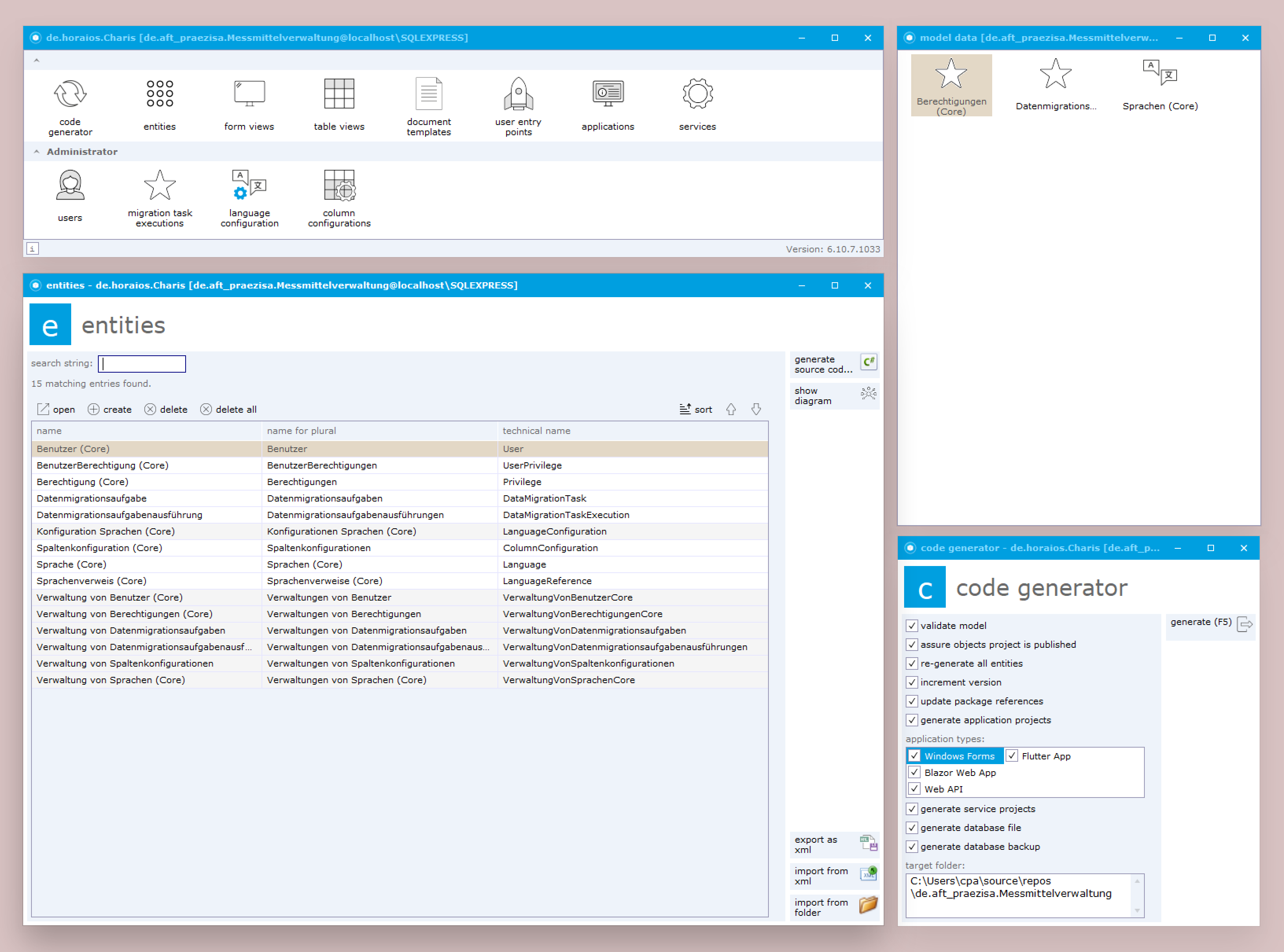The height and width of the screenshot is (952, 1284).
Task: Collapse the Administrator section
Action: pyautogui.click(x=37, y=152)
